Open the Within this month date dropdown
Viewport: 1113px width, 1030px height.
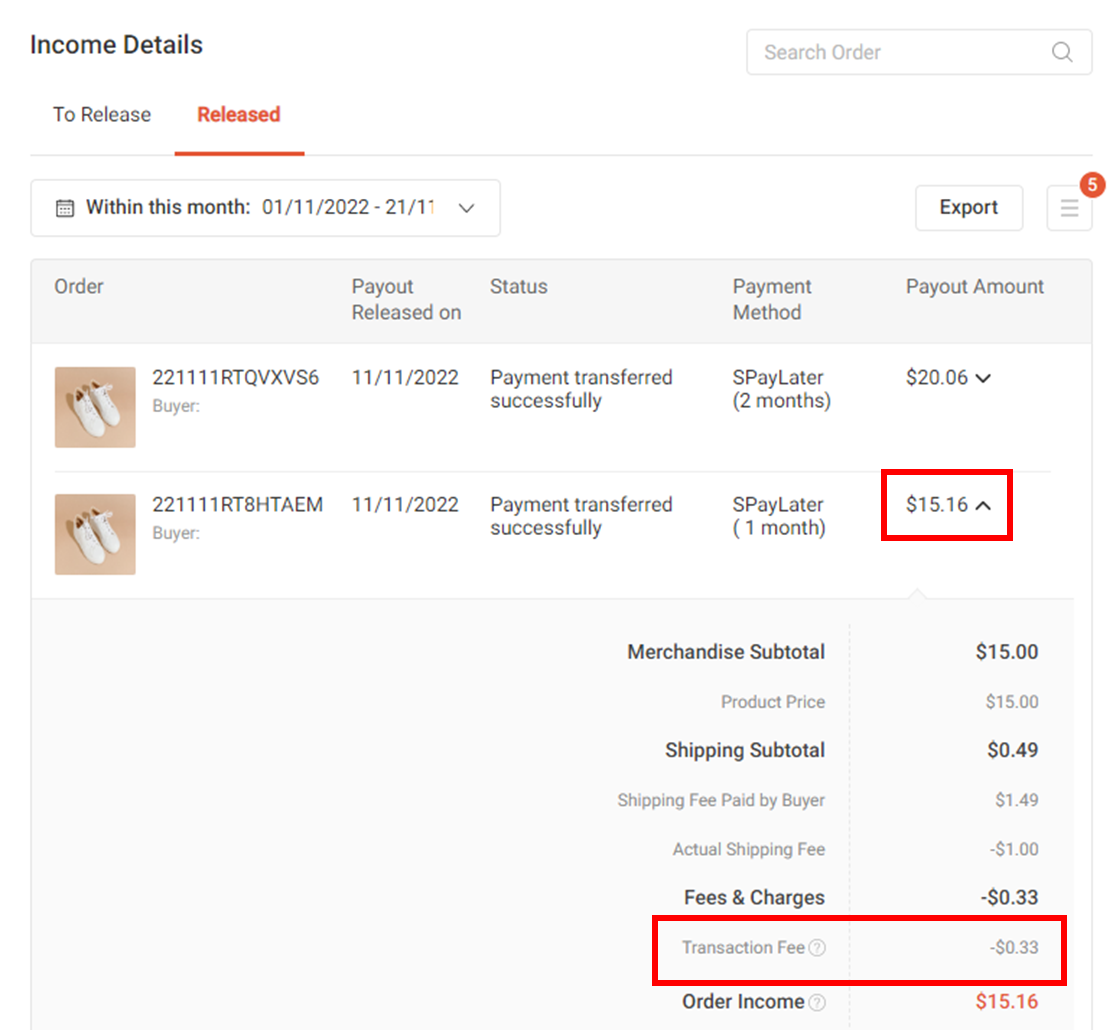coord(265,208)
